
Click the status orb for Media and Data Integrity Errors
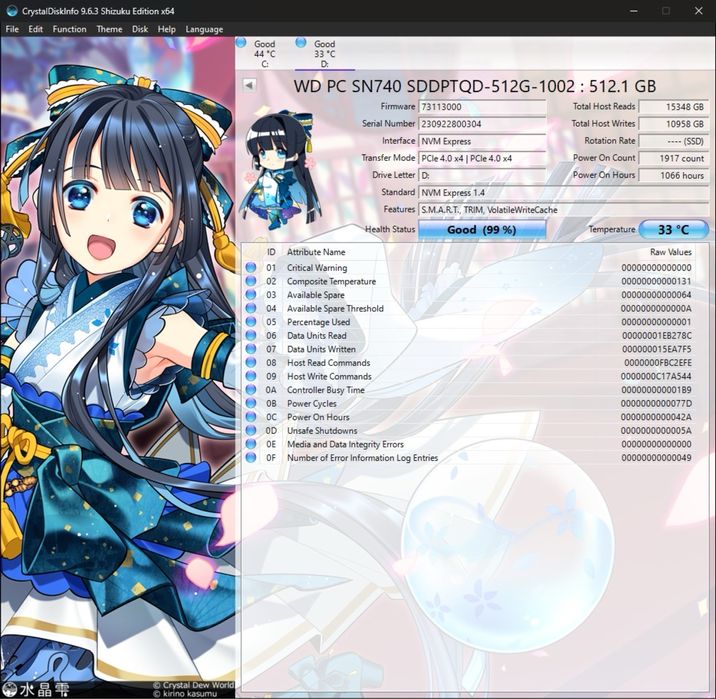251,444
